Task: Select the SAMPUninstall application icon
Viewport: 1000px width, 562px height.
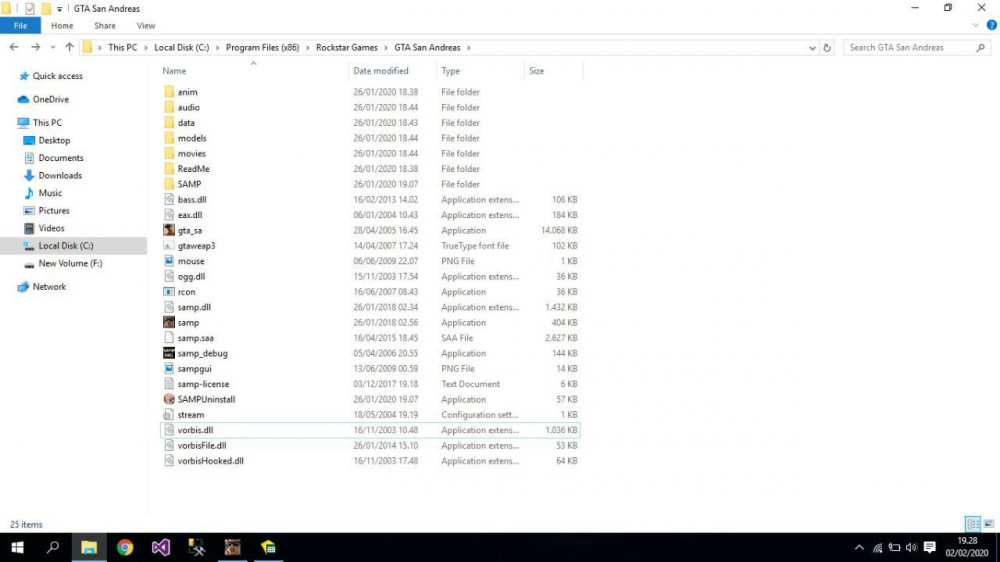Action: [x=169, y=399]
